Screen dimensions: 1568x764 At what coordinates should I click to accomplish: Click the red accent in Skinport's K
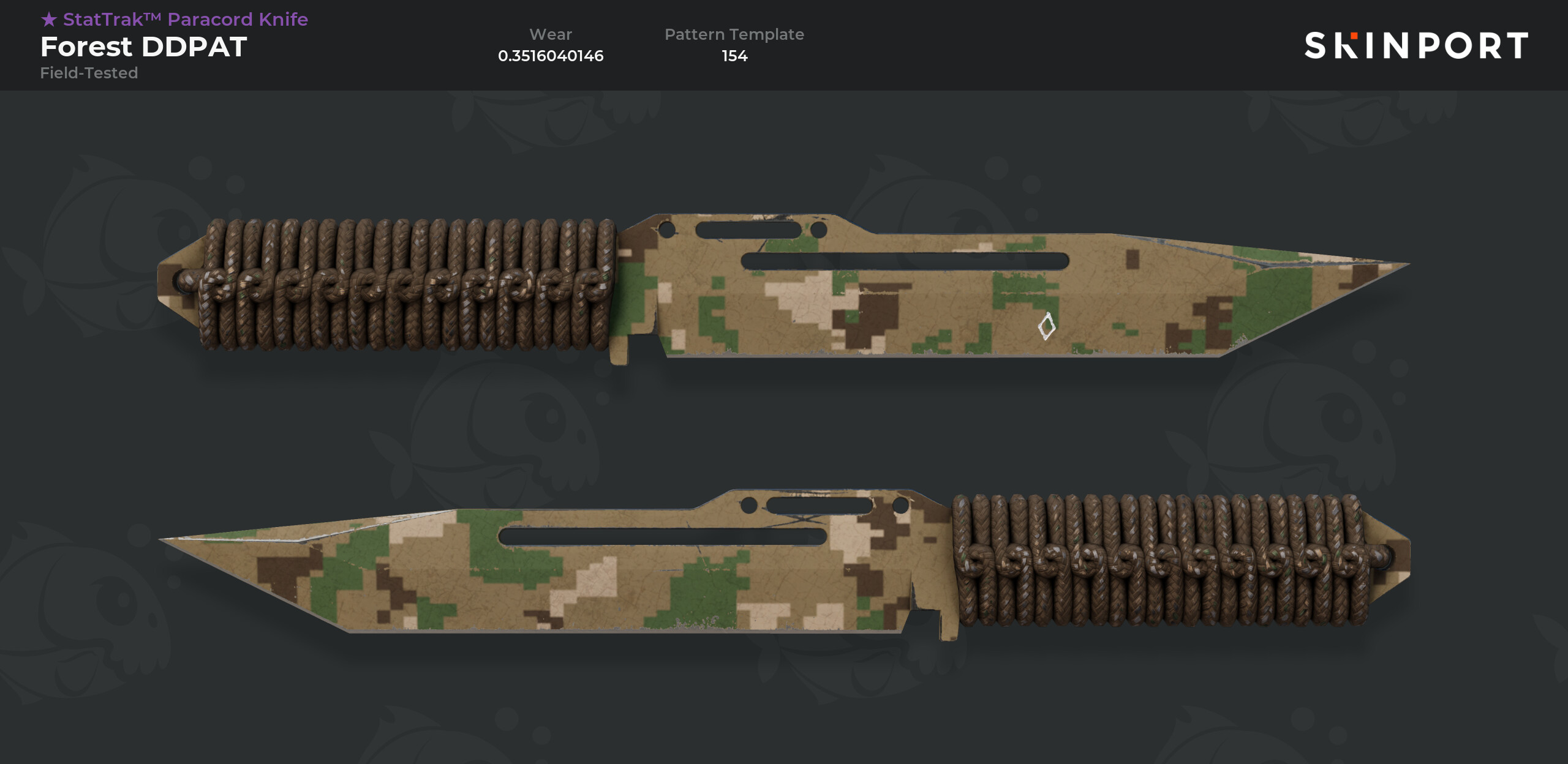pos(1354,36)
